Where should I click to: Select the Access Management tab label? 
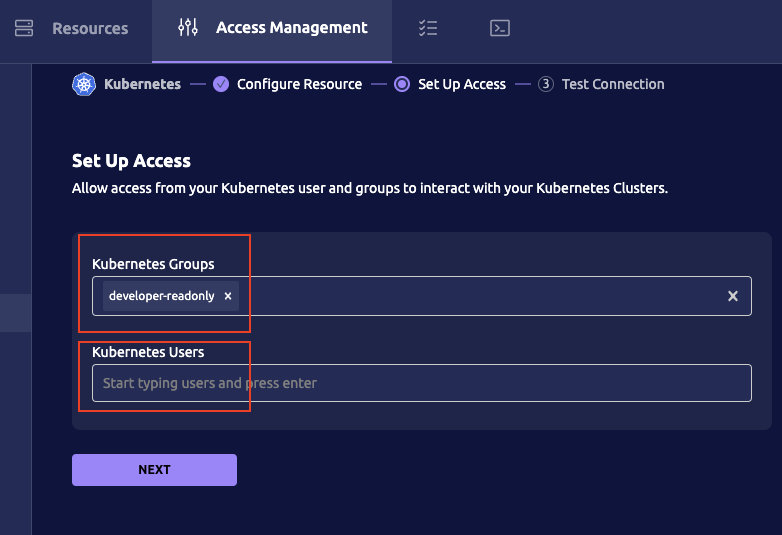tap(291, 28)
